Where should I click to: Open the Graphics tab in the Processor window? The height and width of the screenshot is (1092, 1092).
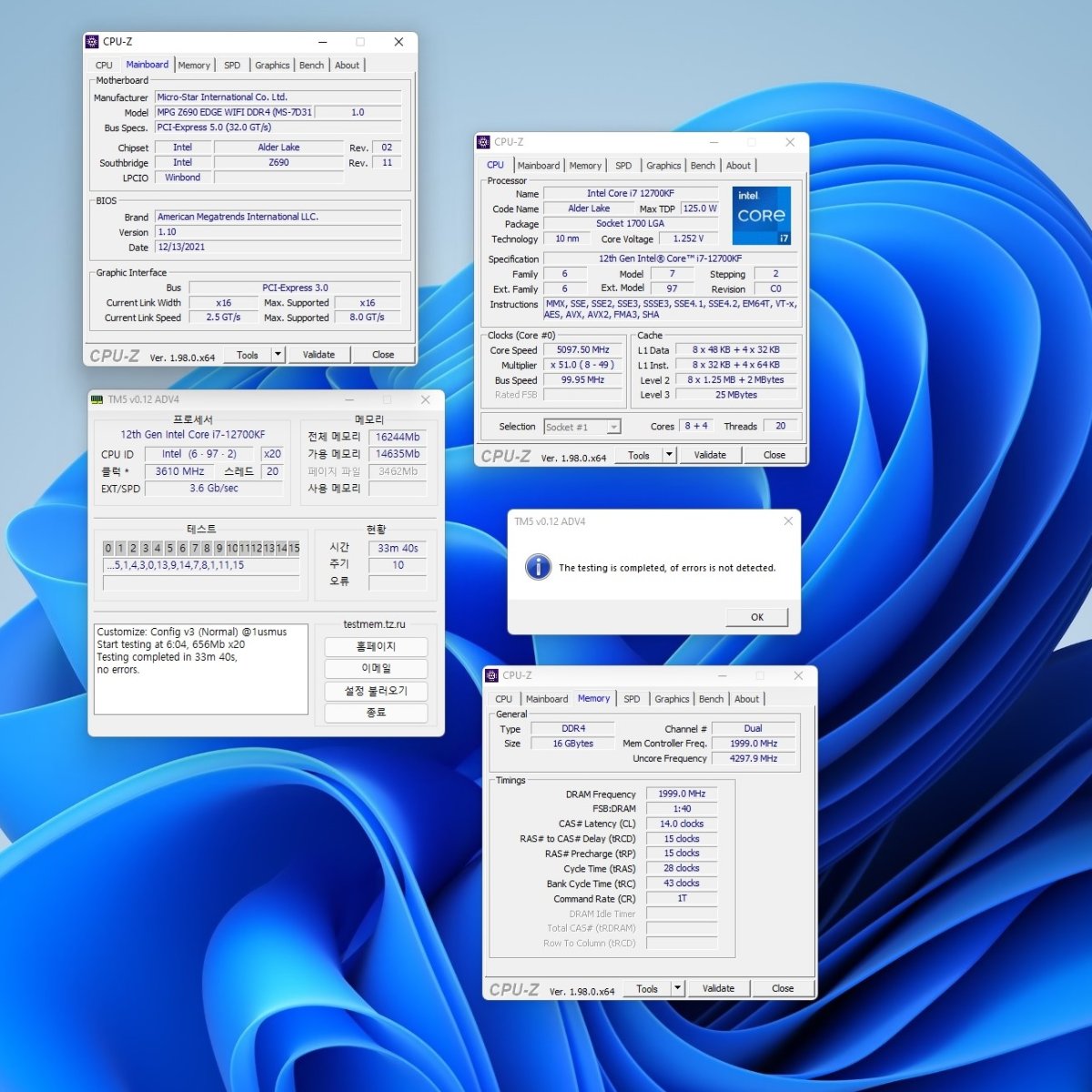[663, 166]
